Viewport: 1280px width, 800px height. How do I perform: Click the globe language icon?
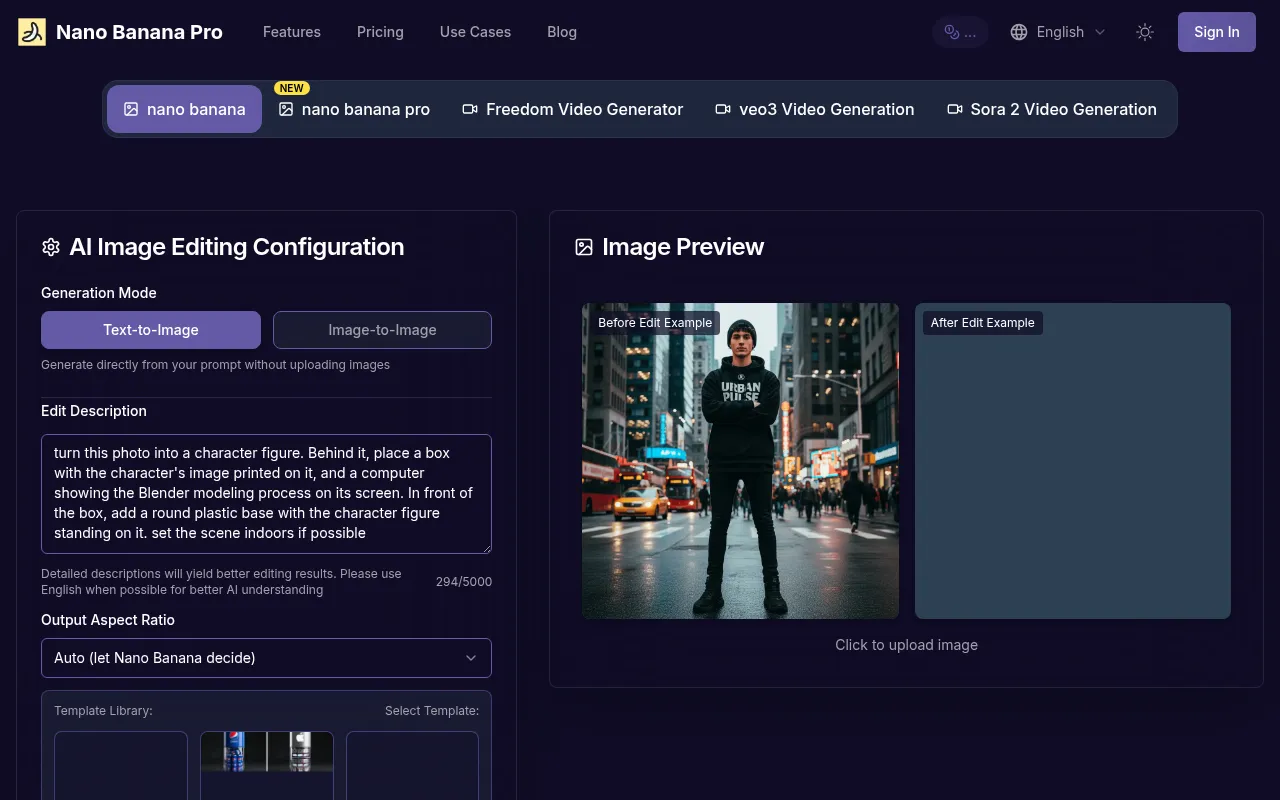[x=1019, y=32]
